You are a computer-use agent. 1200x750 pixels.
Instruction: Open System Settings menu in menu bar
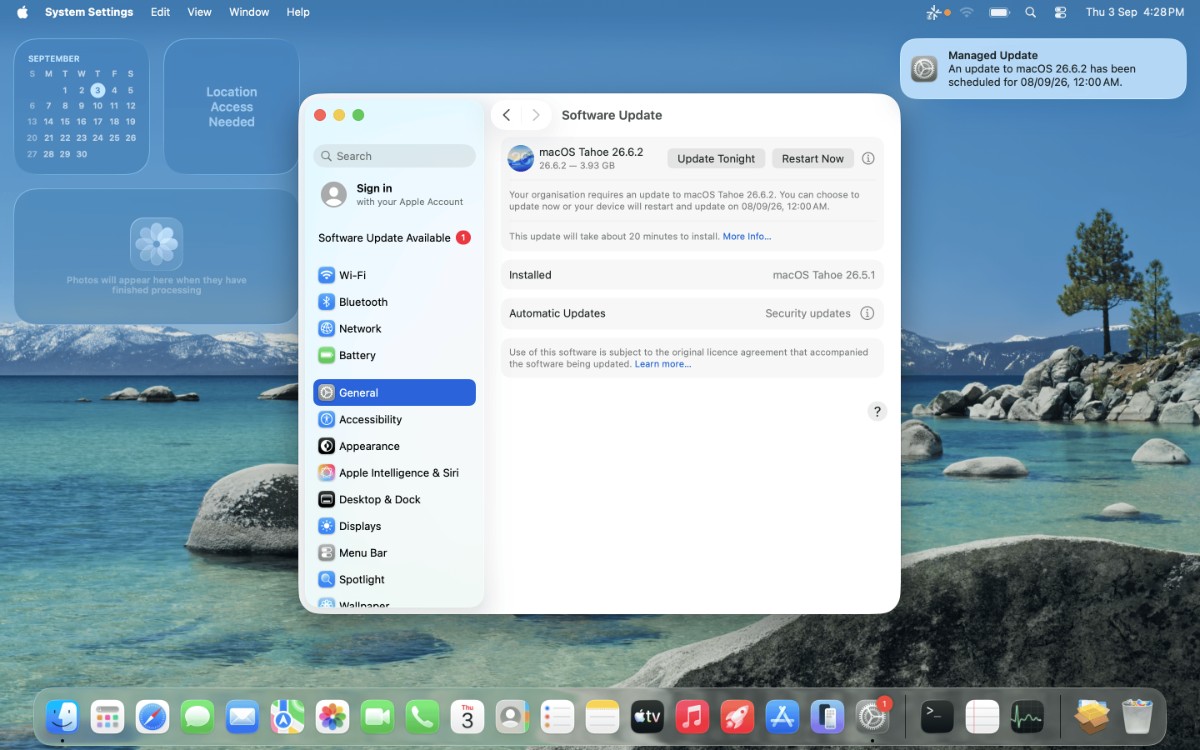tap(89, 12)
